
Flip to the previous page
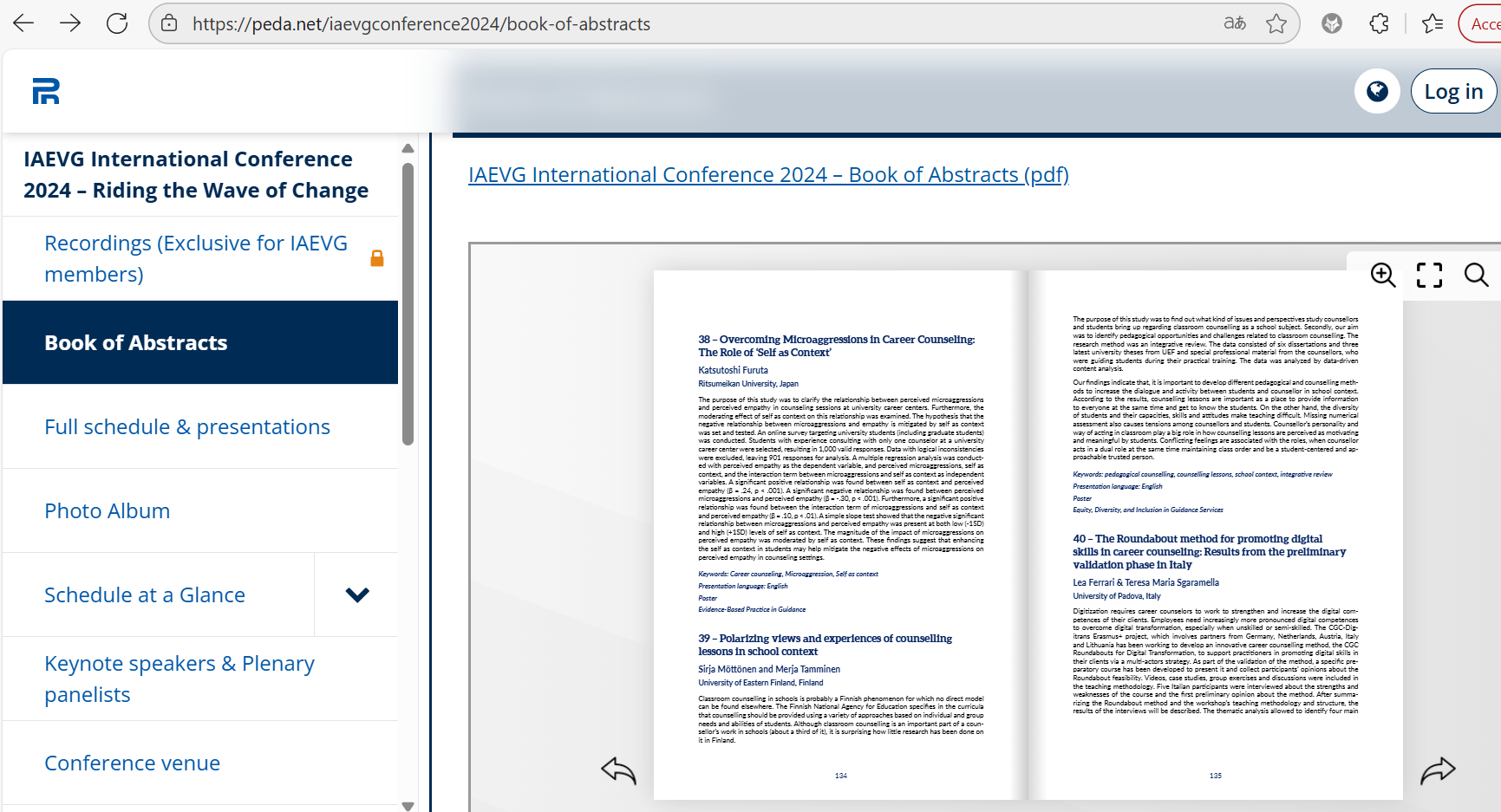tap(618, 770)
